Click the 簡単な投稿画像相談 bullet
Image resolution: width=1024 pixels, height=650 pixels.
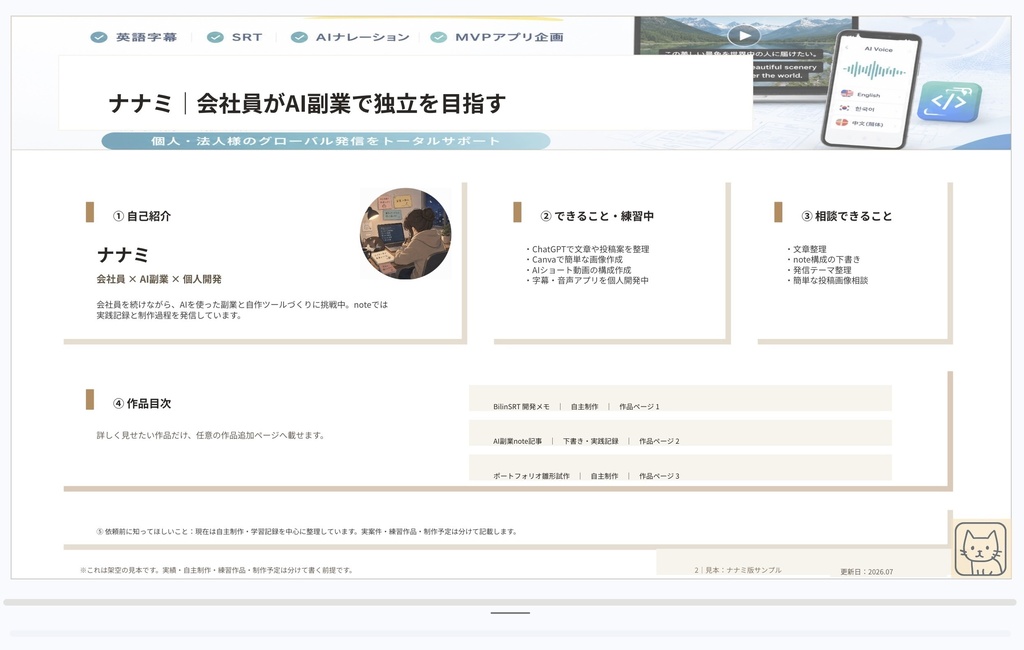827,280
